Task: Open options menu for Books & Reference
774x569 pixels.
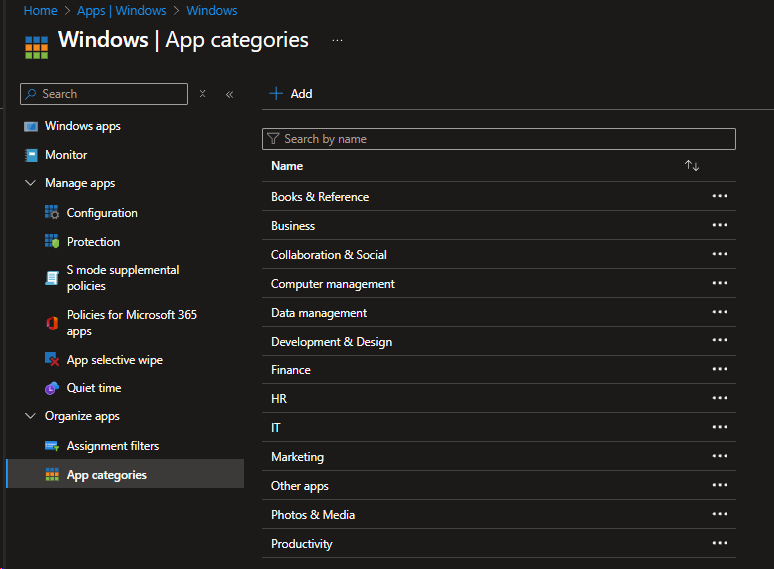Action: click(x=720, y=196)
